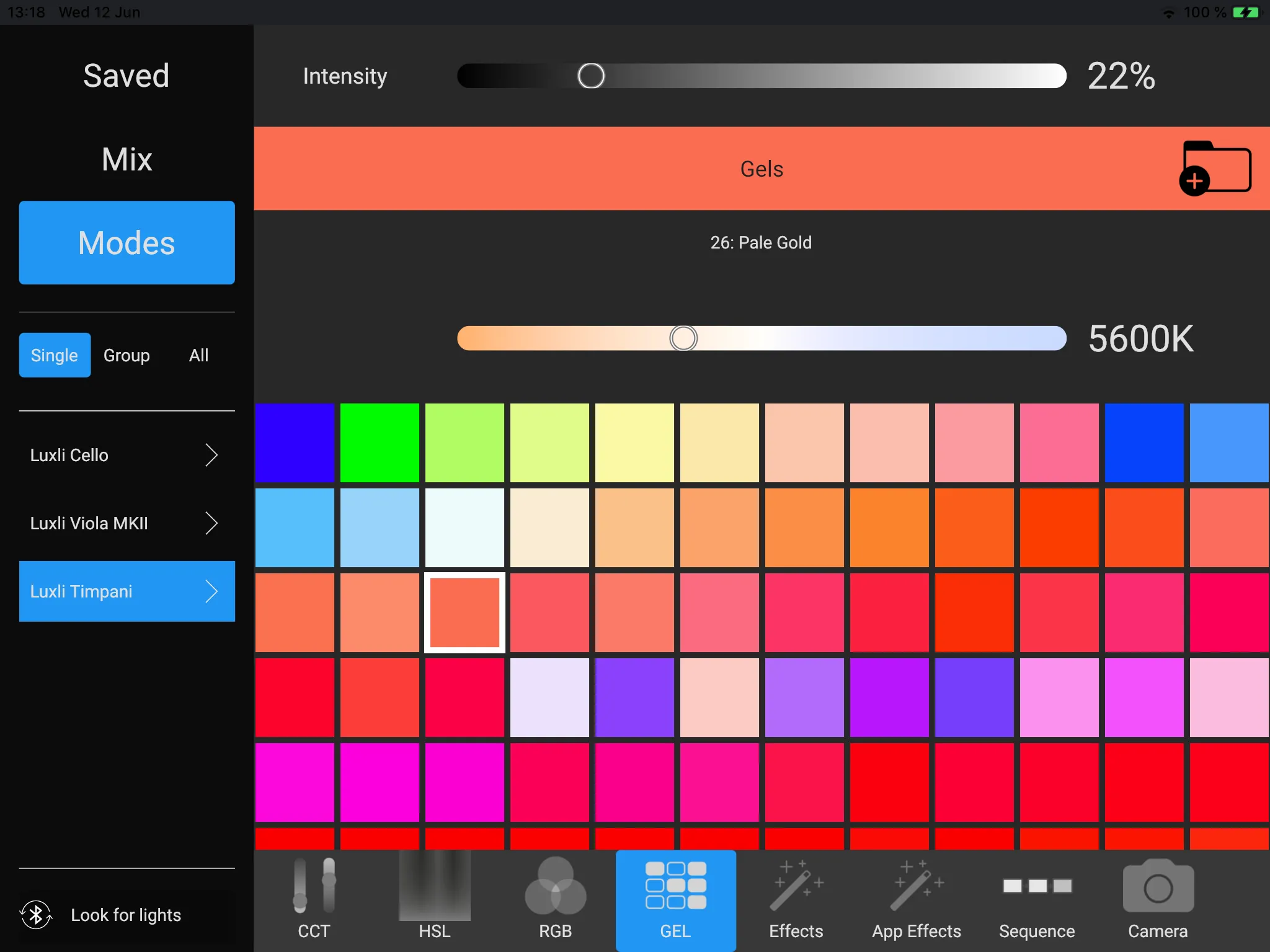Switch to HSL color mode
Screen dimensions: 1270x952
pos(434,898)
